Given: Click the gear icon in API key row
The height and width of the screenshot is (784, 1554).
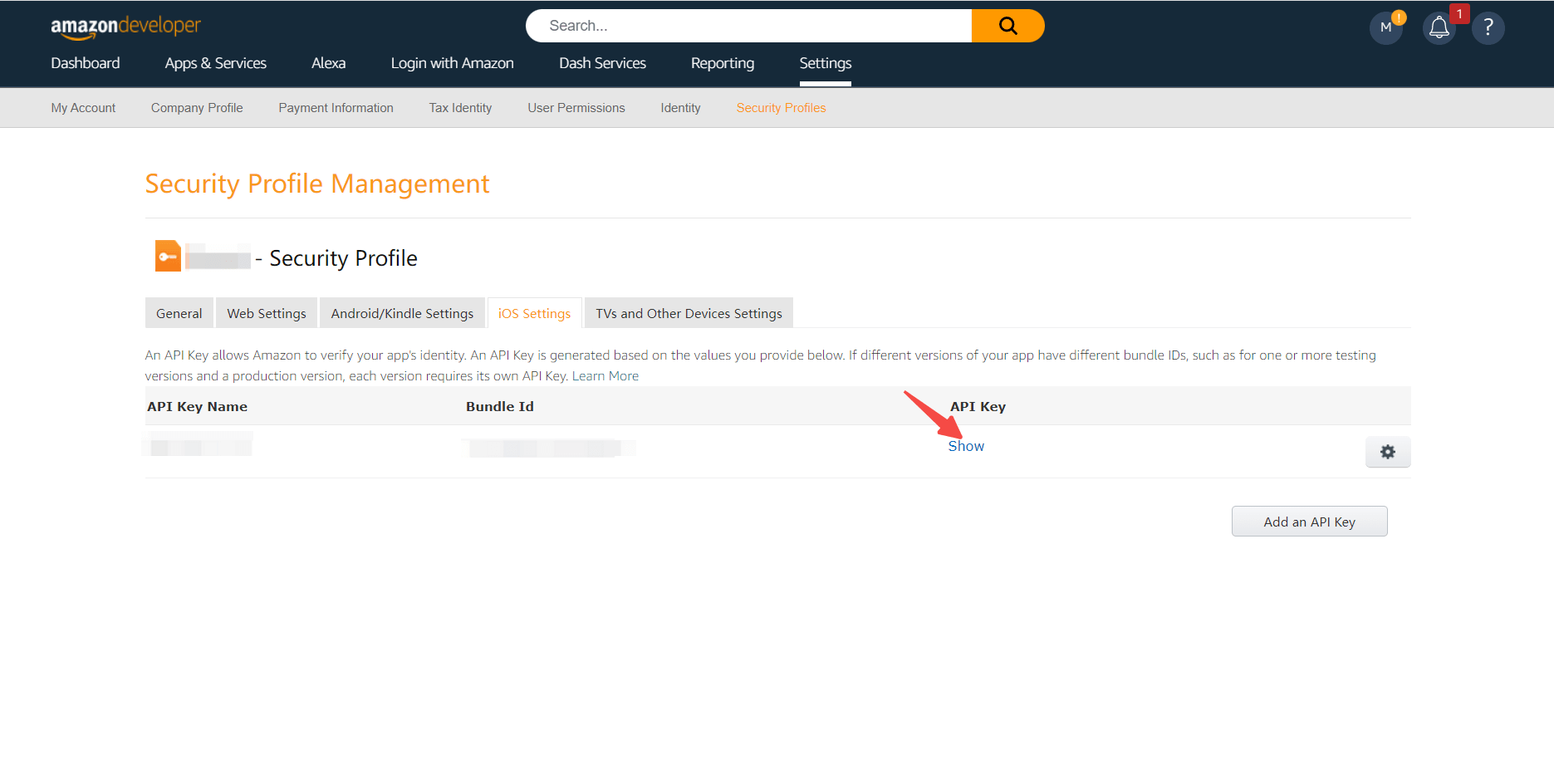Looking at the screenshot, I should [x=1387, y=452].
